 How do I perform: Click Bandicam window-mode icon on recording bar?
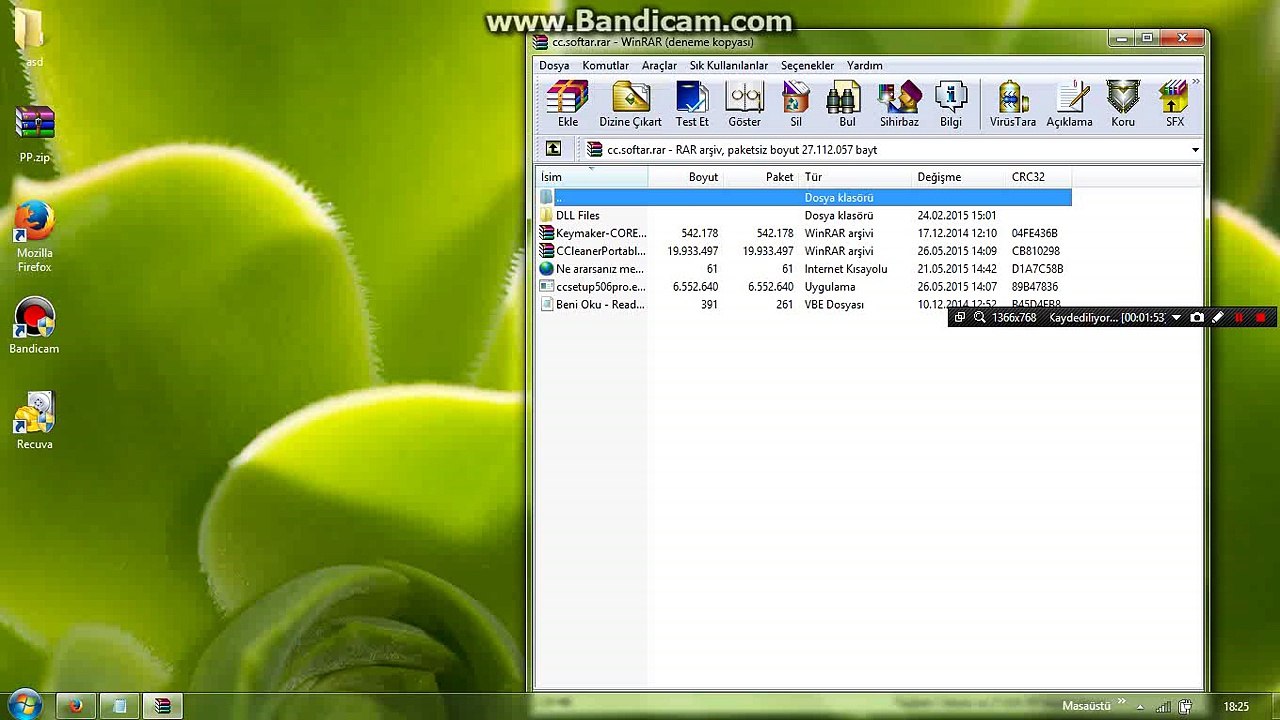960,318
